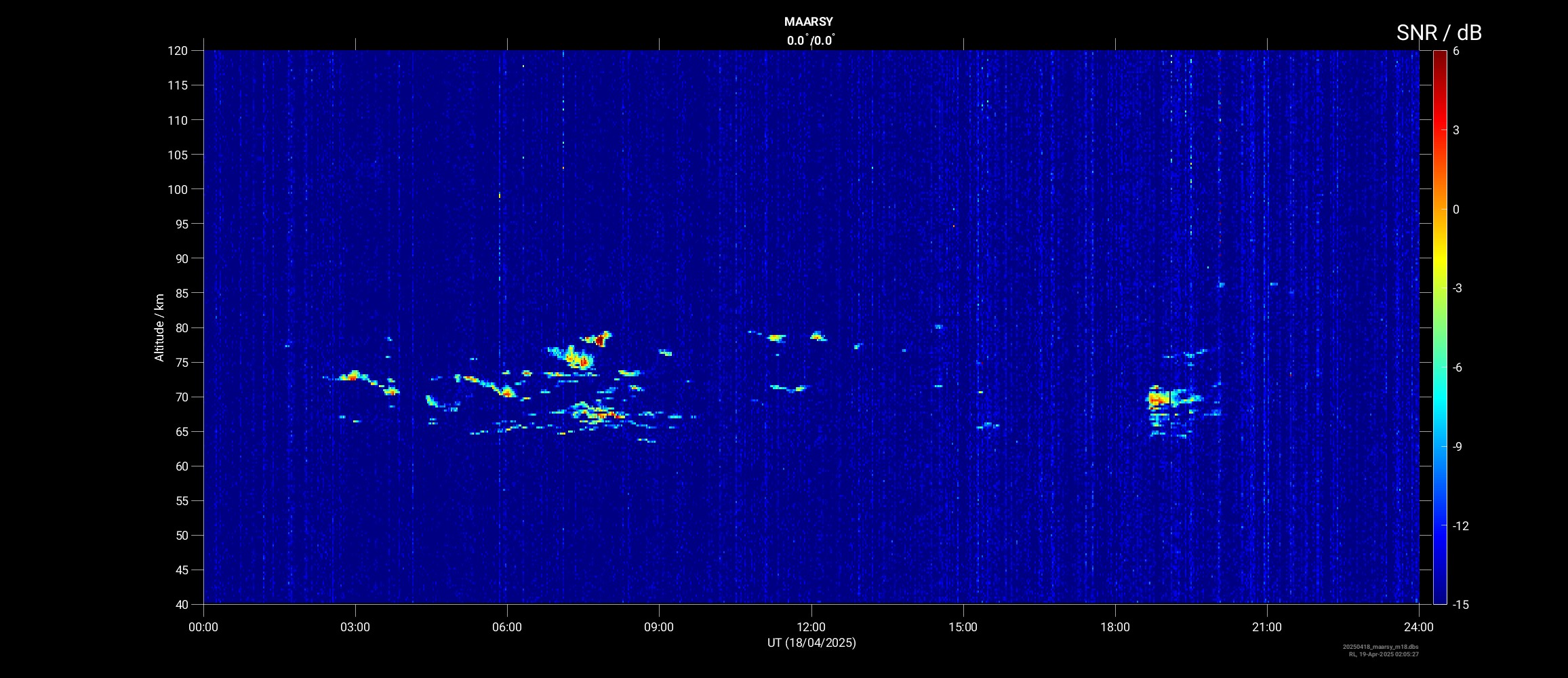Click the colorbar's 0 dB tick label

(1456, 209)
